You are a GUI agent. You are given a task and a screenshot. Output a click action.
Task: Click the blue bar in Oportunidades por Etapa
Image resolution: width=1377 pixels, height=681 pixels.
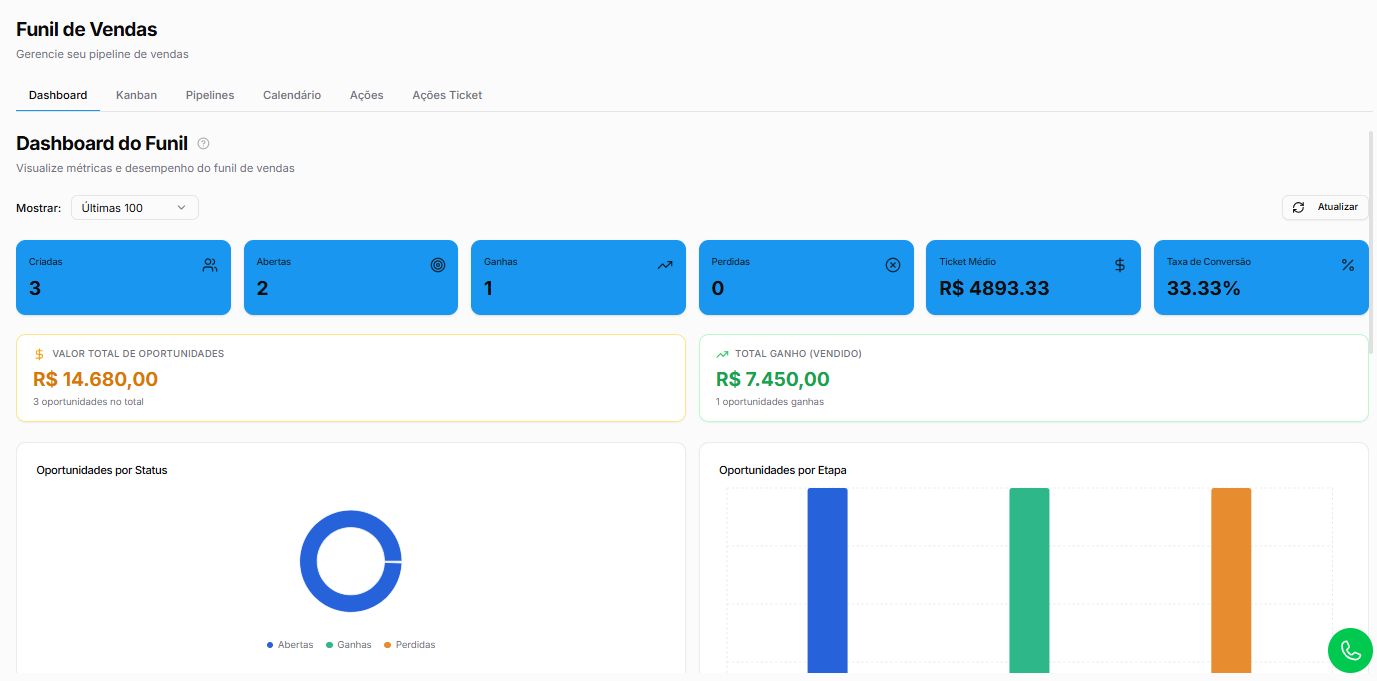[x=827, y=580]
